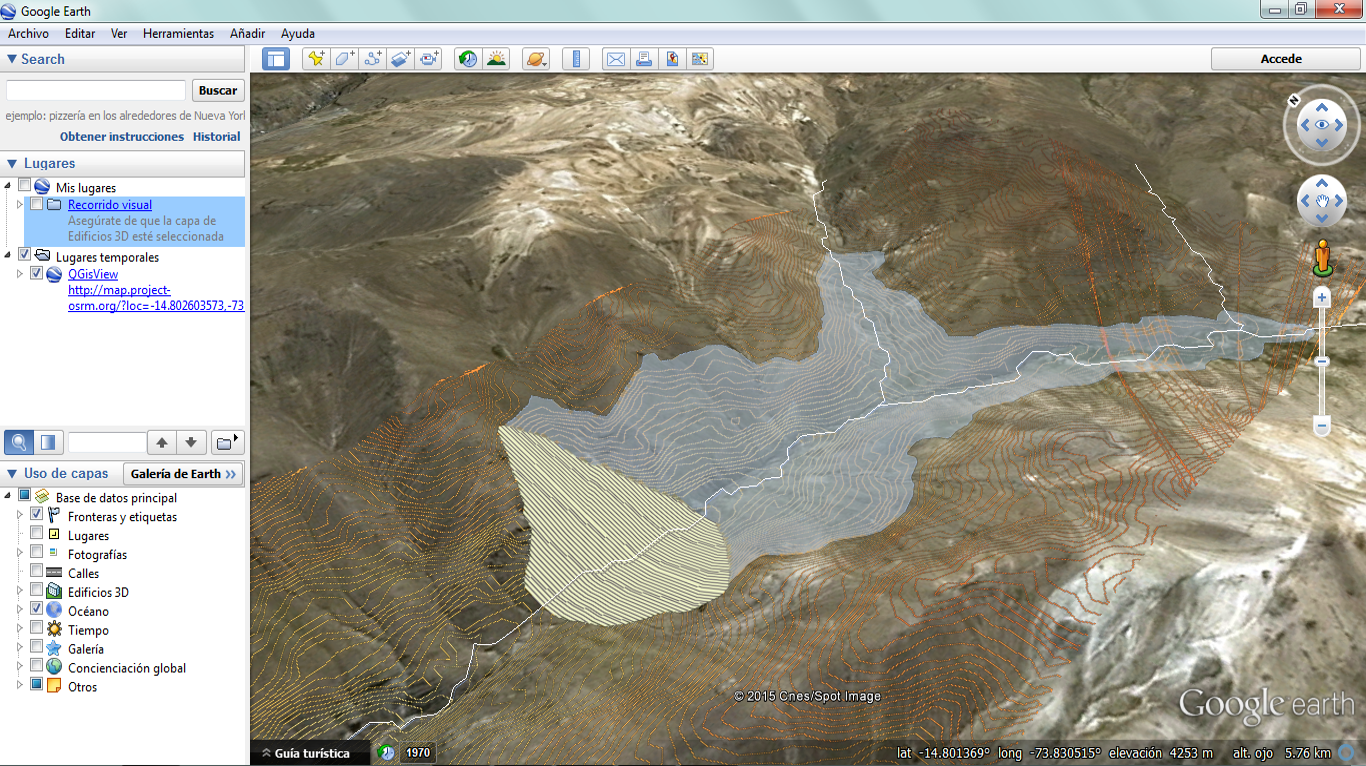Open the Ver menu
The image size is (1366, 766).
[x=119, y=33]
